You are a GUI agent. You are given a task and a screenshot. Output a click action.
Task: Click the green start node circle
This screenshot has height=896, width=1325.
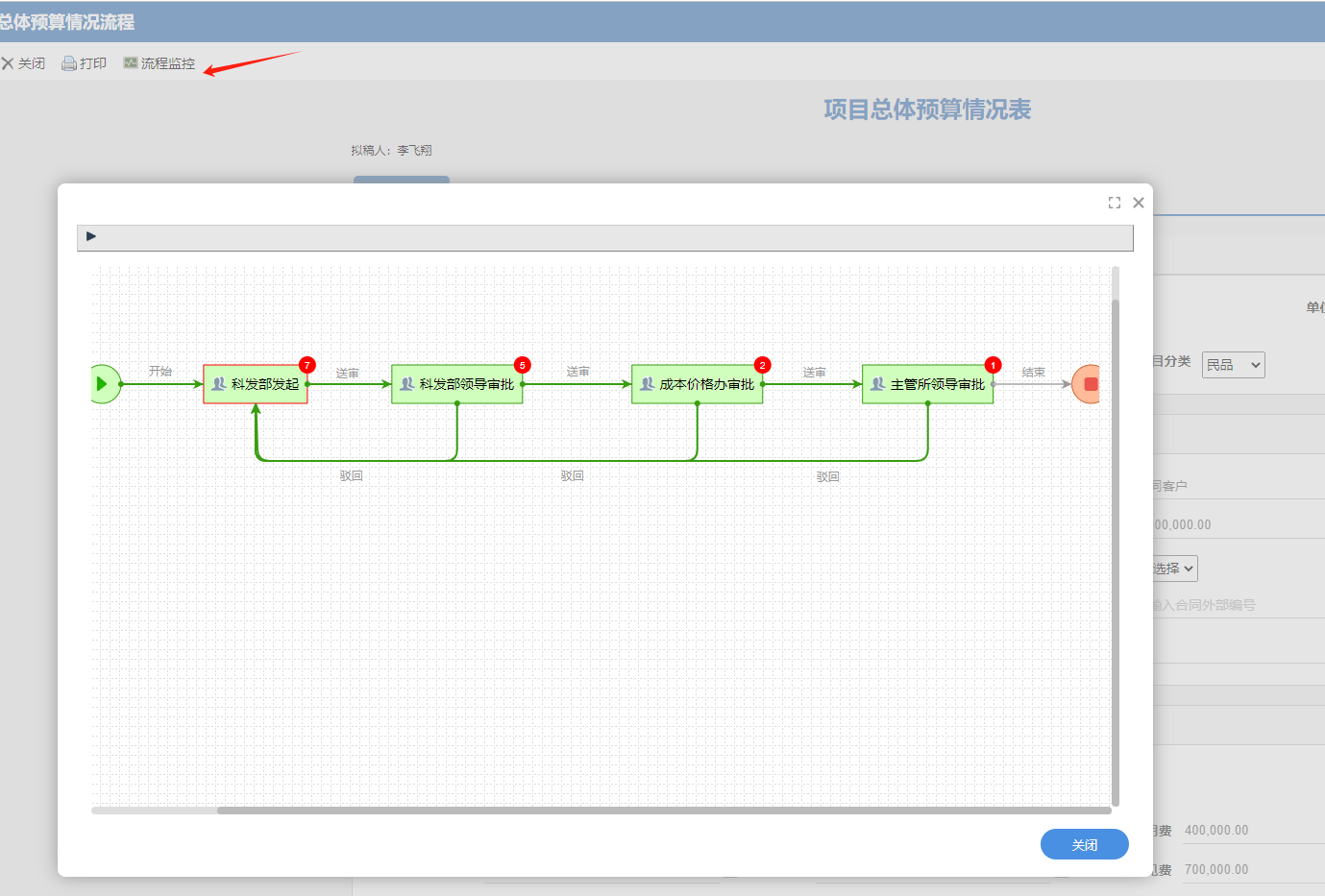point(105,384)
